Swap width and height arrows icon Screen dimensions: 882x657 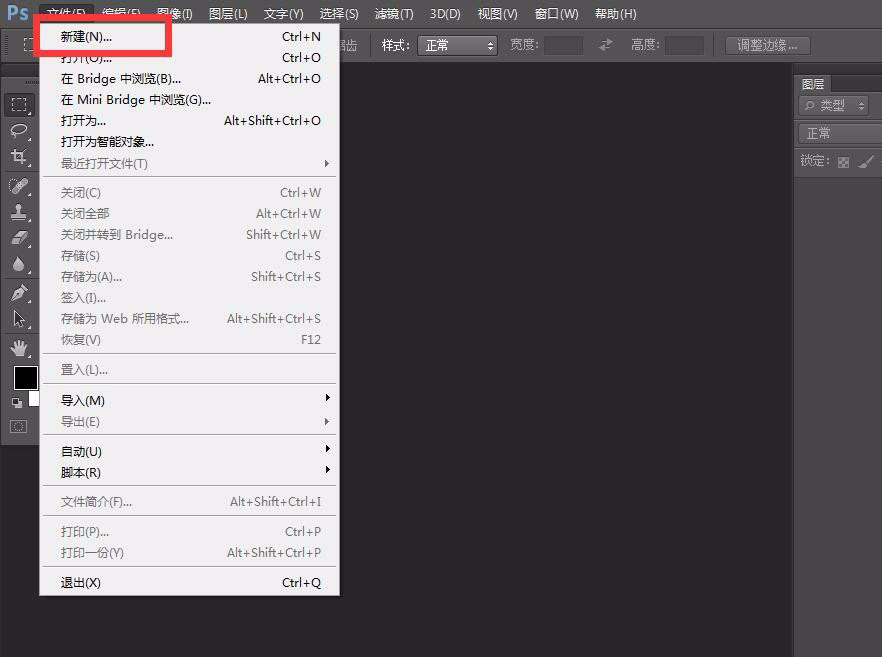click(605, 44)
